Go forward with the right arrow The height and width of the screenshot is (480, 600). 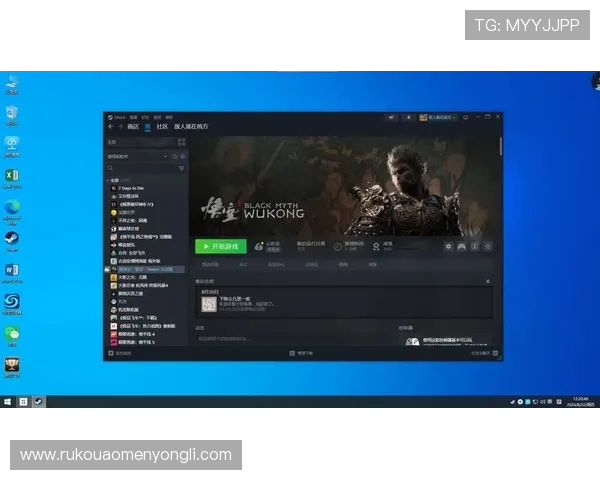(x=120, y=127)
